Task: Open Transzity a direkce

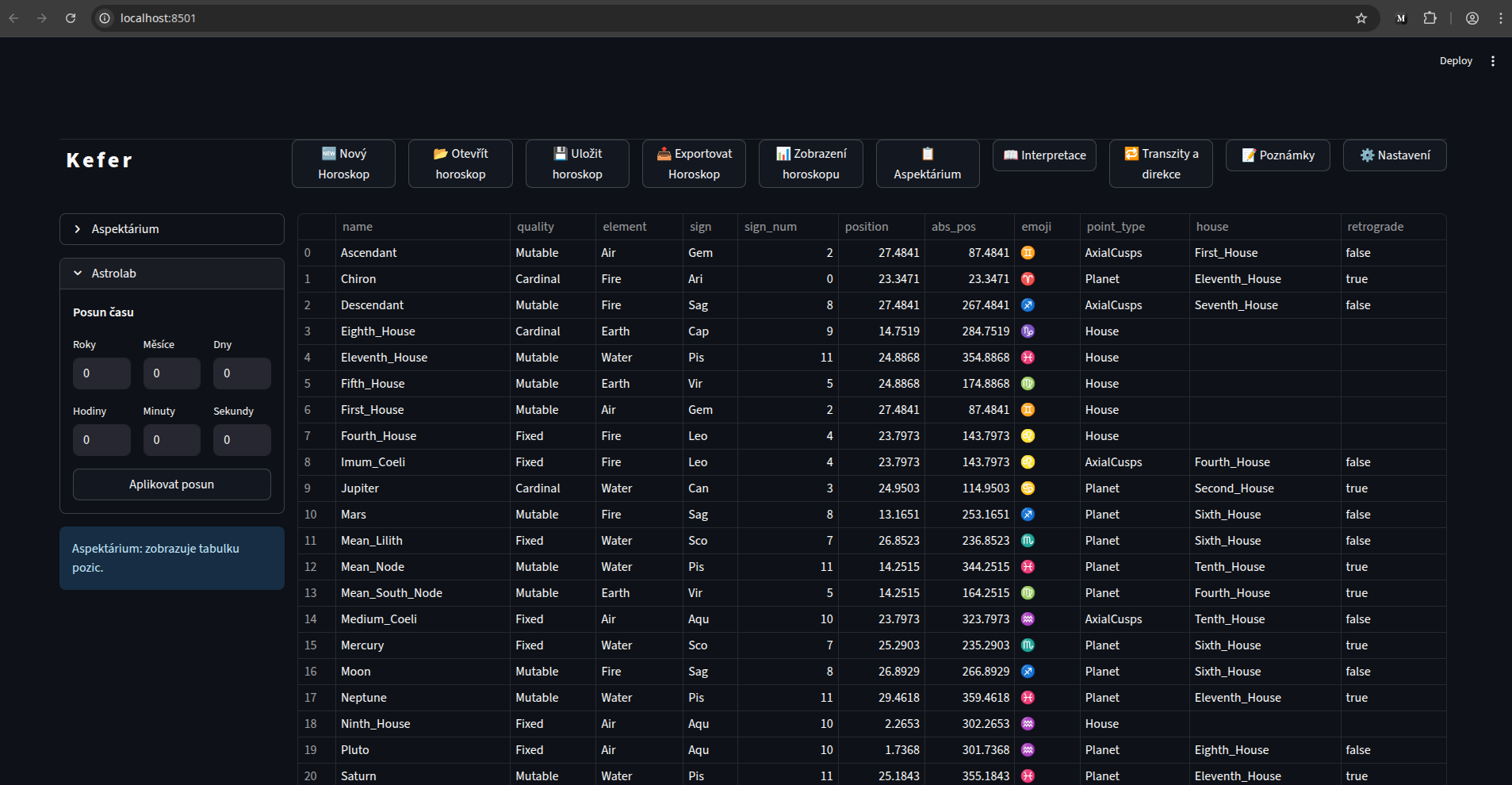Action: 1161,164
